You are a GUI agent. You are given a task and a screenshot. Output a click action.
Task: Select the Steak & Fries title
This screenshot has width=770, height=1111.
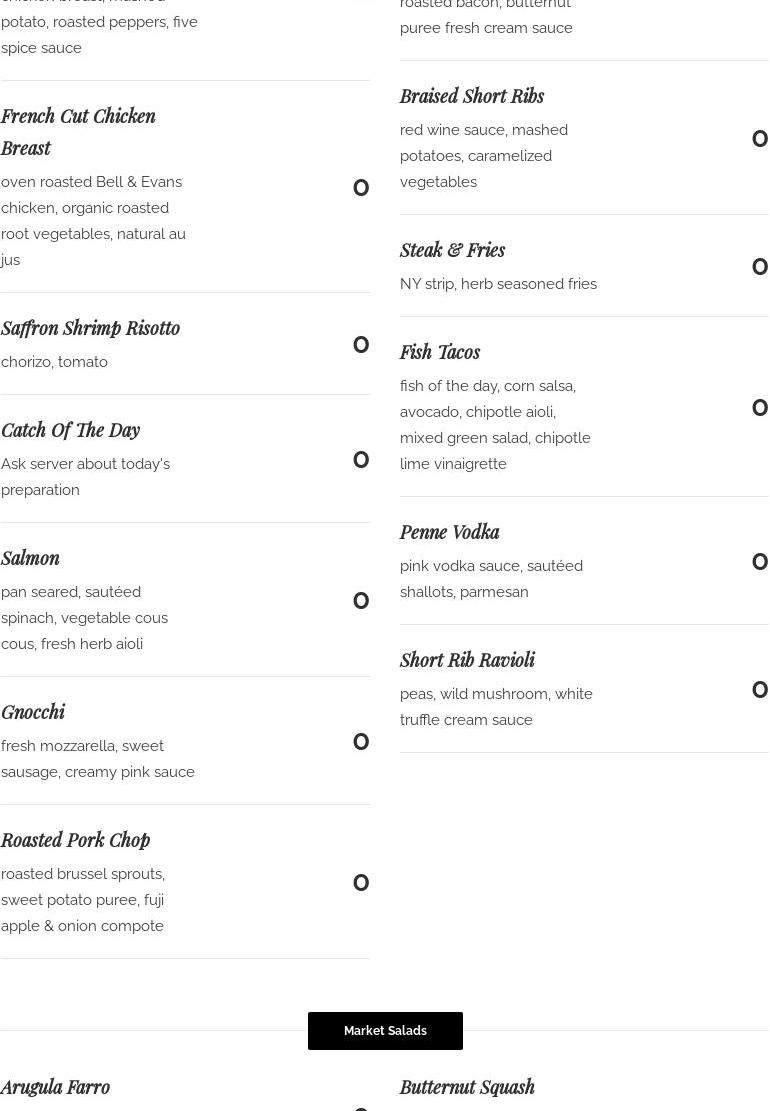452,250
